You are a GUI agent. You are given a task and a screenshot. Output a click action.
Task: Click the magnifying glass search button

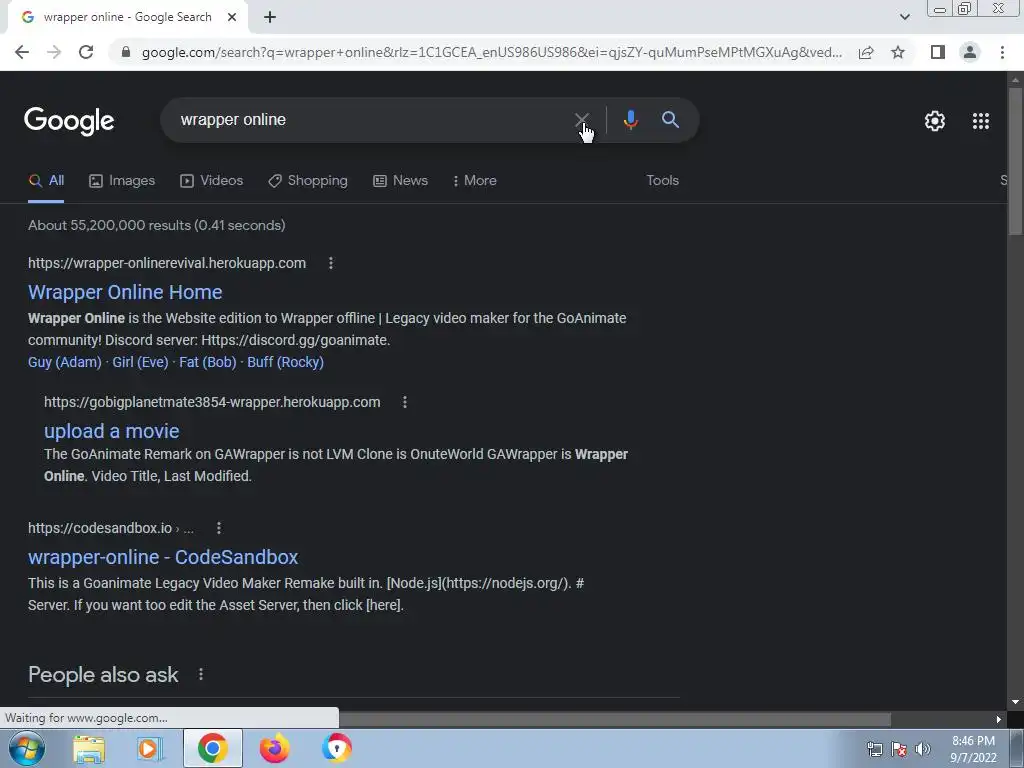tap(670, 120)
